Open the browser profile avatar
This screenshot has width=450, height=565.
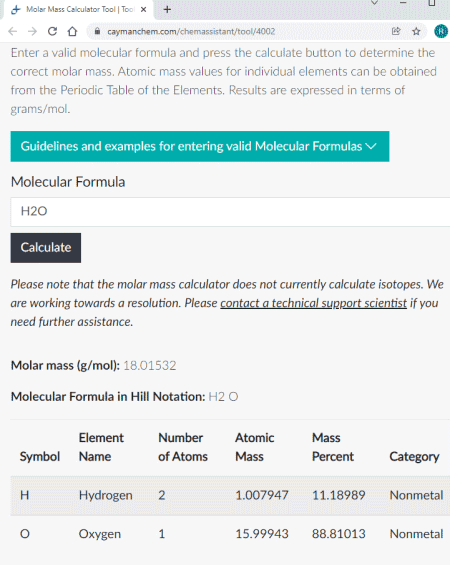click(x=441, y=31)
